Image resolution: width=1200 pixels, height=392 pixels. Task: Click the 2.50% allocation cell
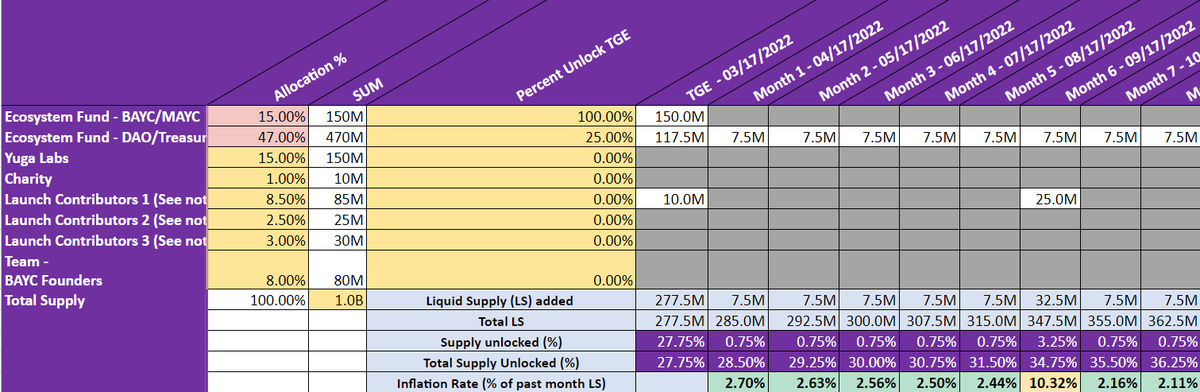coord(257,219)
